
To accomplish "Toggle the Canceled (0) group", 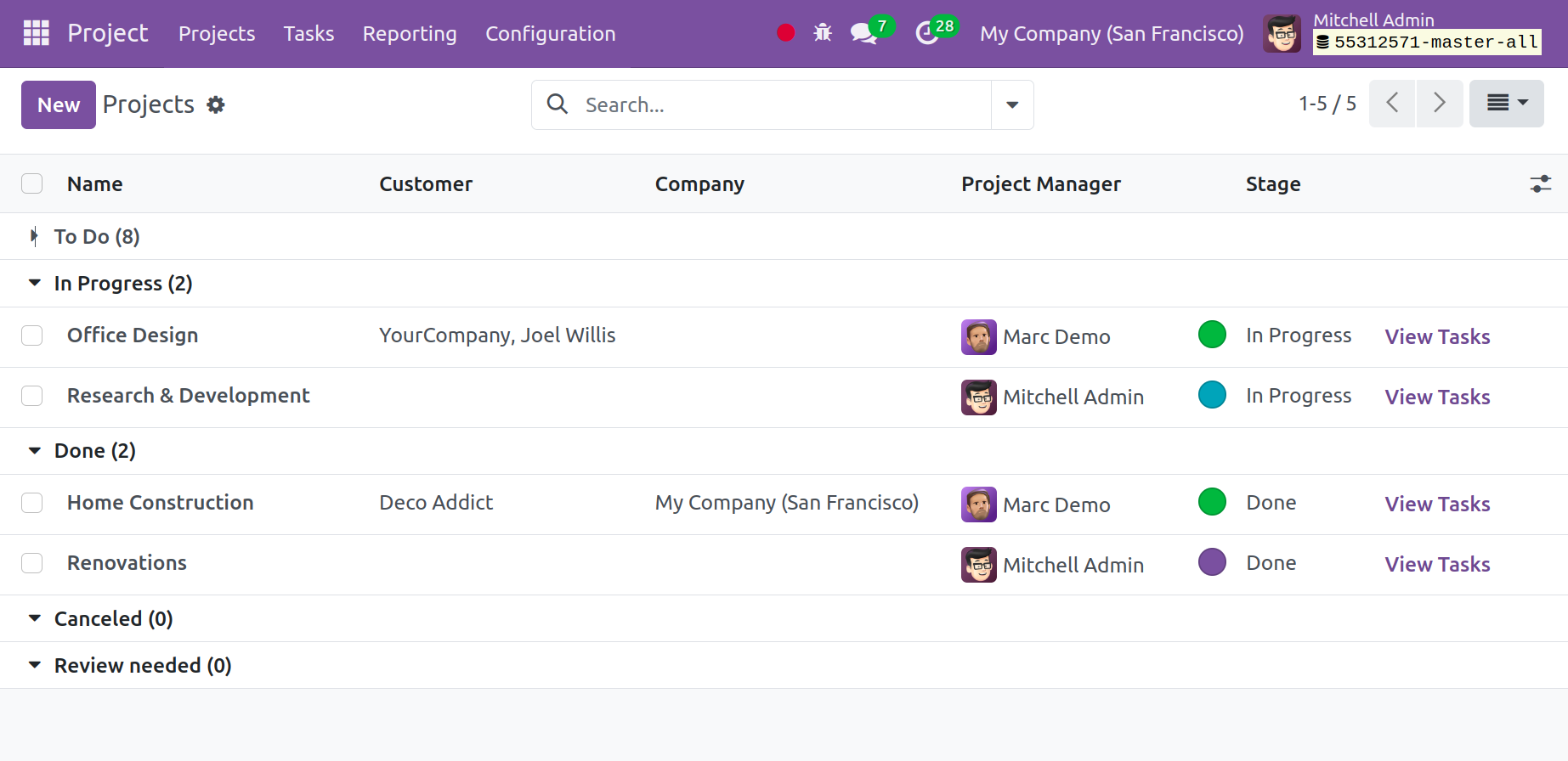I will point(784,618).
